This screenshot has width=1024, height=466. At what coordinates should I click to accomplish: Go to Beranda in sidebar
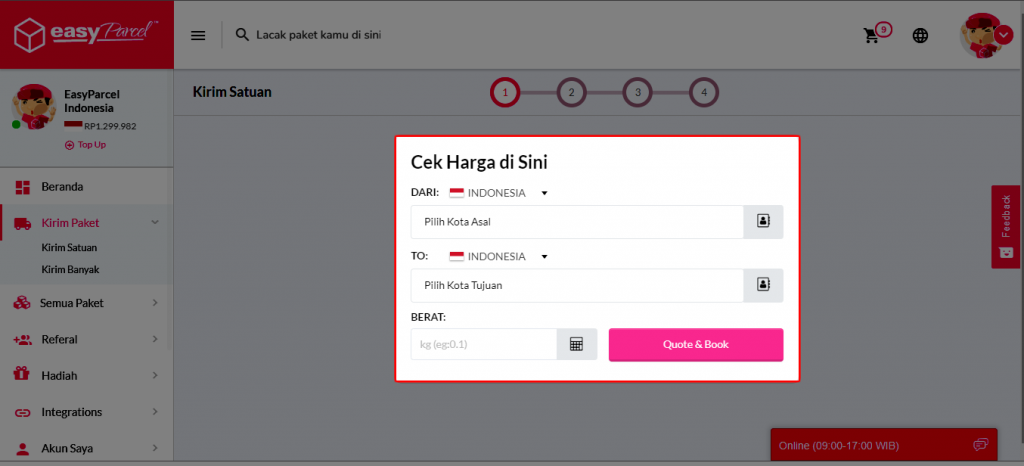pyautogui.click(x=62, y=187)
